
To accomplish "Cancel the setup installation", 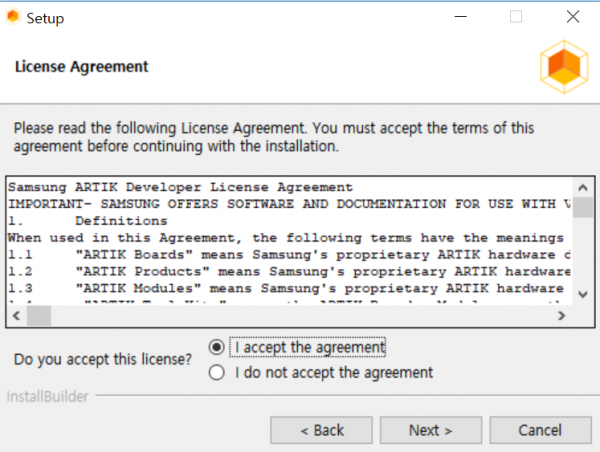I will coord(540,430).
